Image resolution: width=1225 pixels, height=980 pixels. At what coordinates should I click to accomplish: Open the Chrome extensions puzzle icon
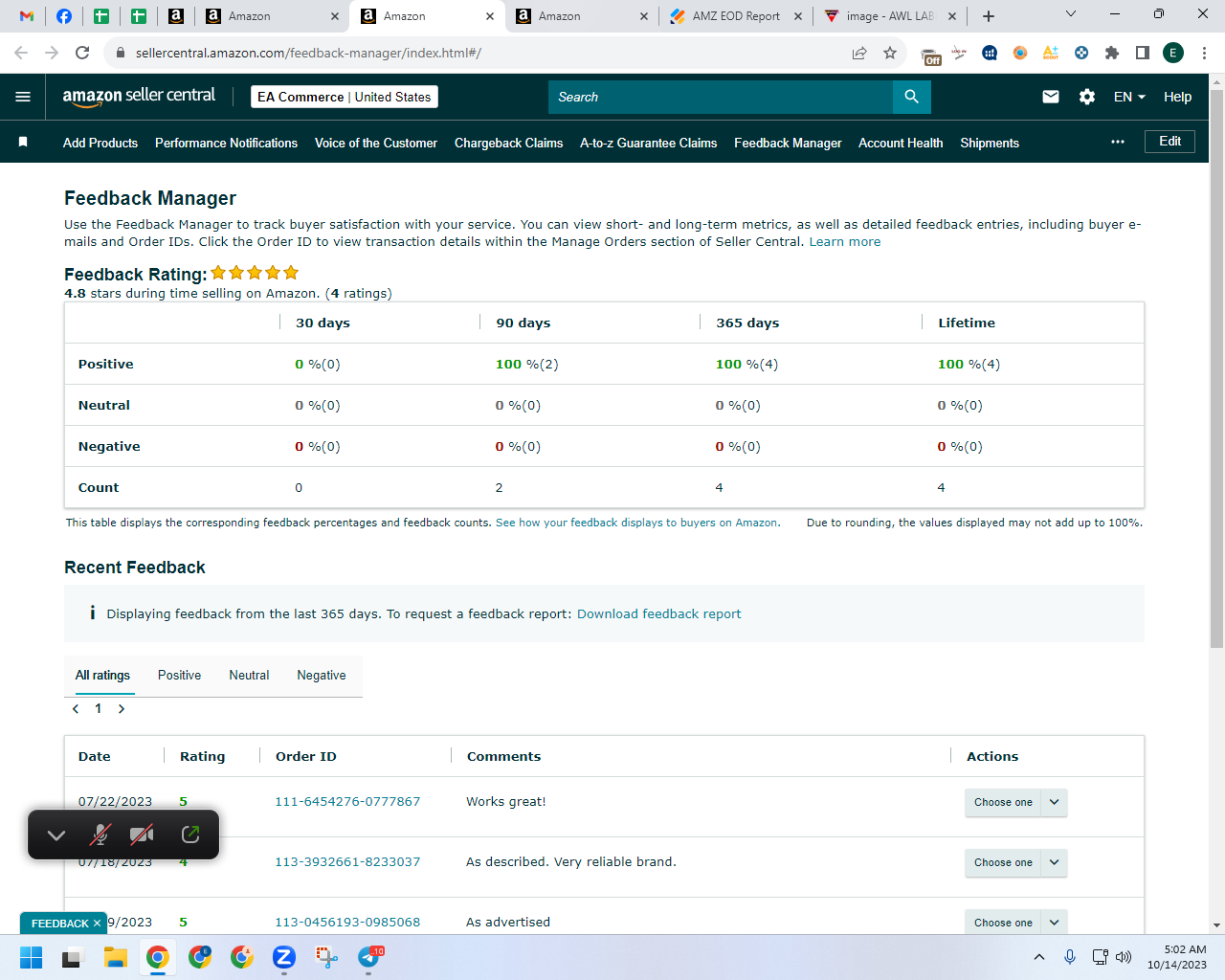coord(1112,53)
